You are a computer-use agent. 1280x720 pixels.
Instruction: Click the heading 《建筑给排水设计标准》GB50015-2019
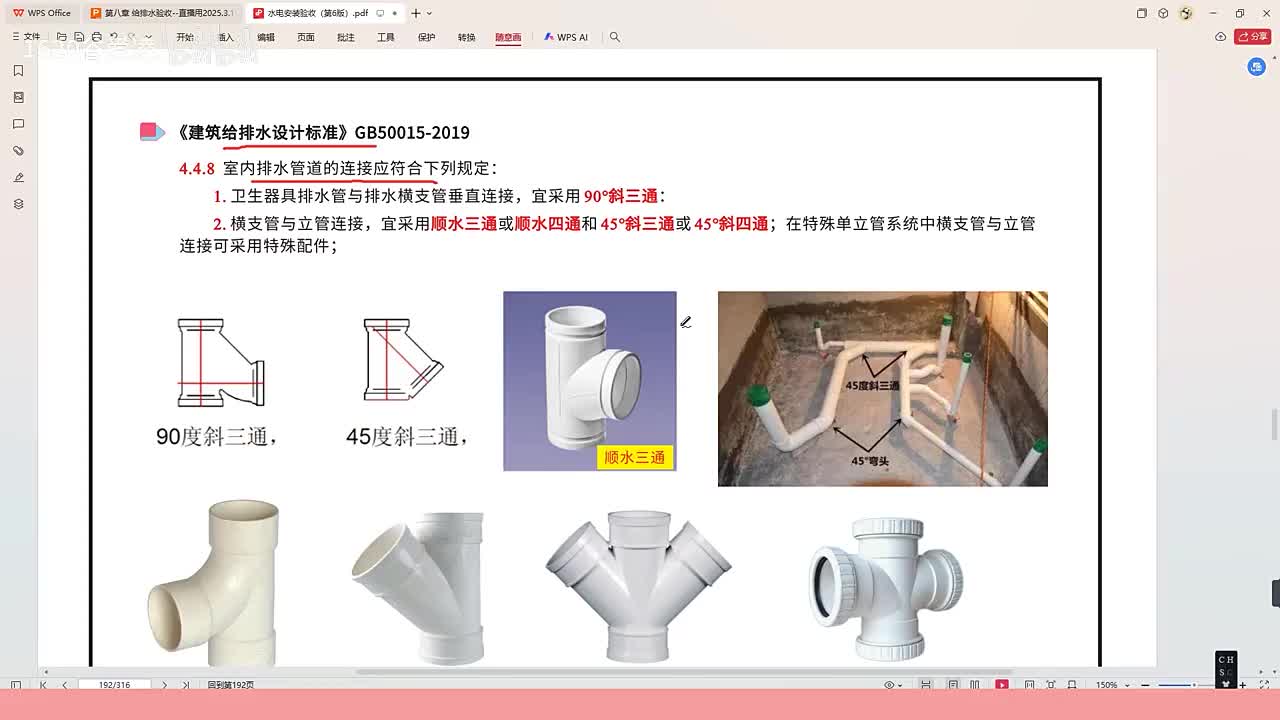coord(322,132)
